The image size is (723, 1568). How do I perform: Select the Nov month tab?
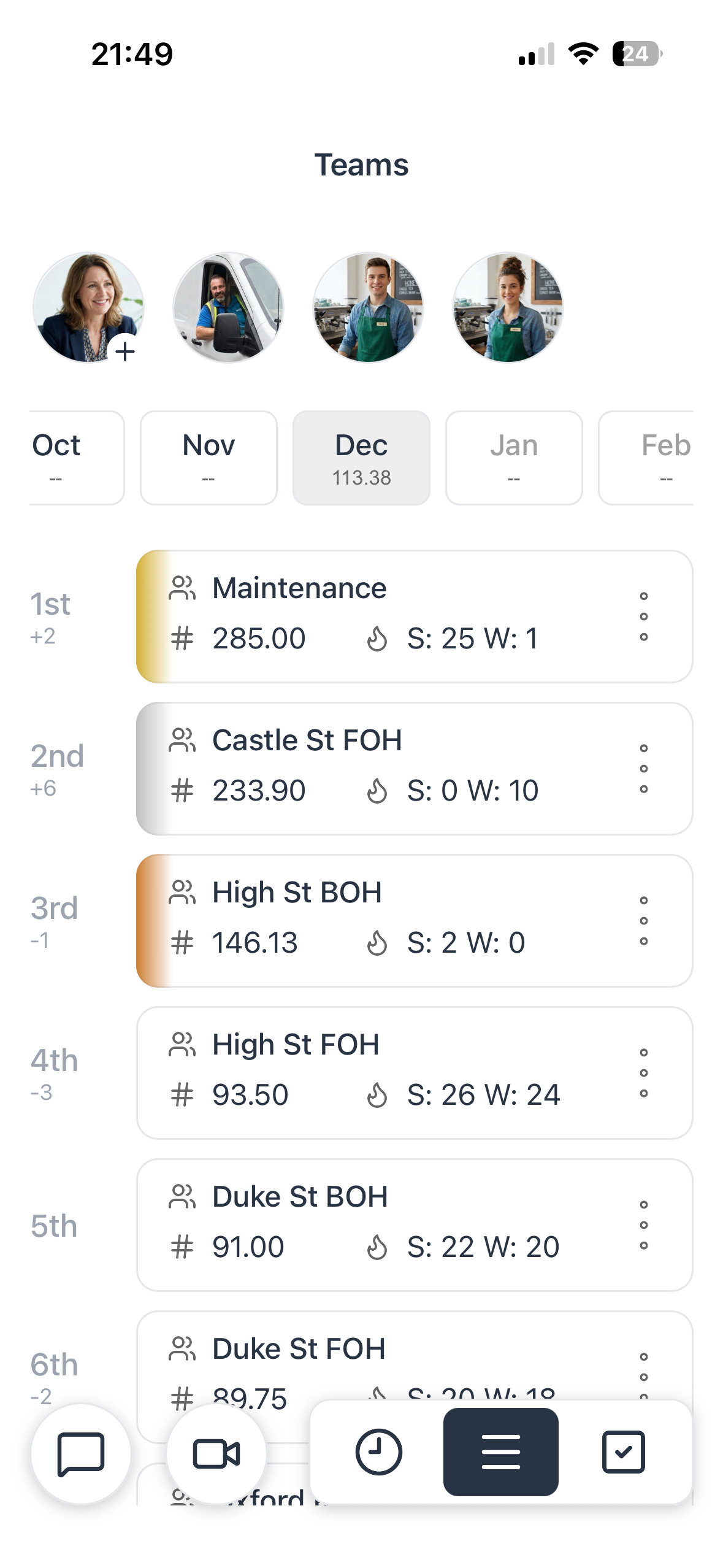[x=208, y=458]
